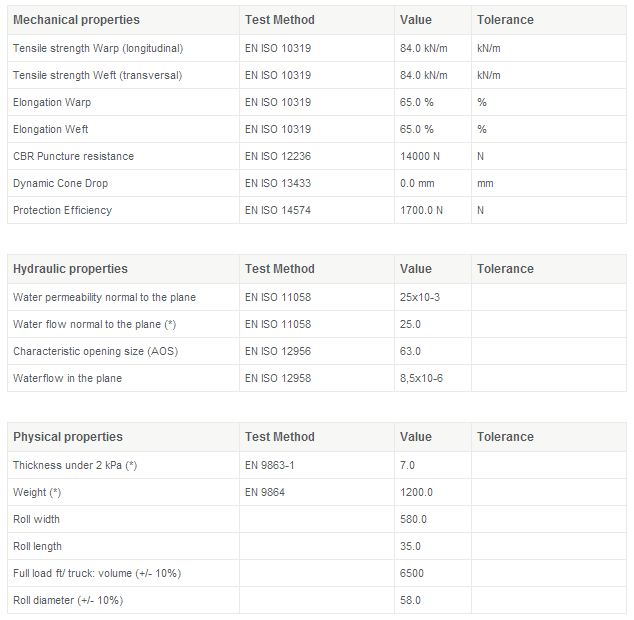Select the Water permeability normal to the plane label

[104, 297]
